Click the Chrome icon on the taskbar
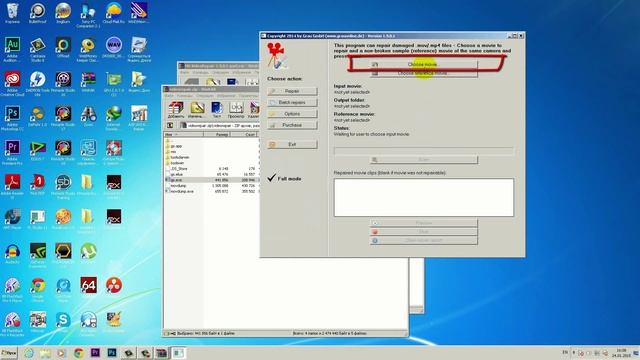 pyautogui.click(x=78, y=353)
